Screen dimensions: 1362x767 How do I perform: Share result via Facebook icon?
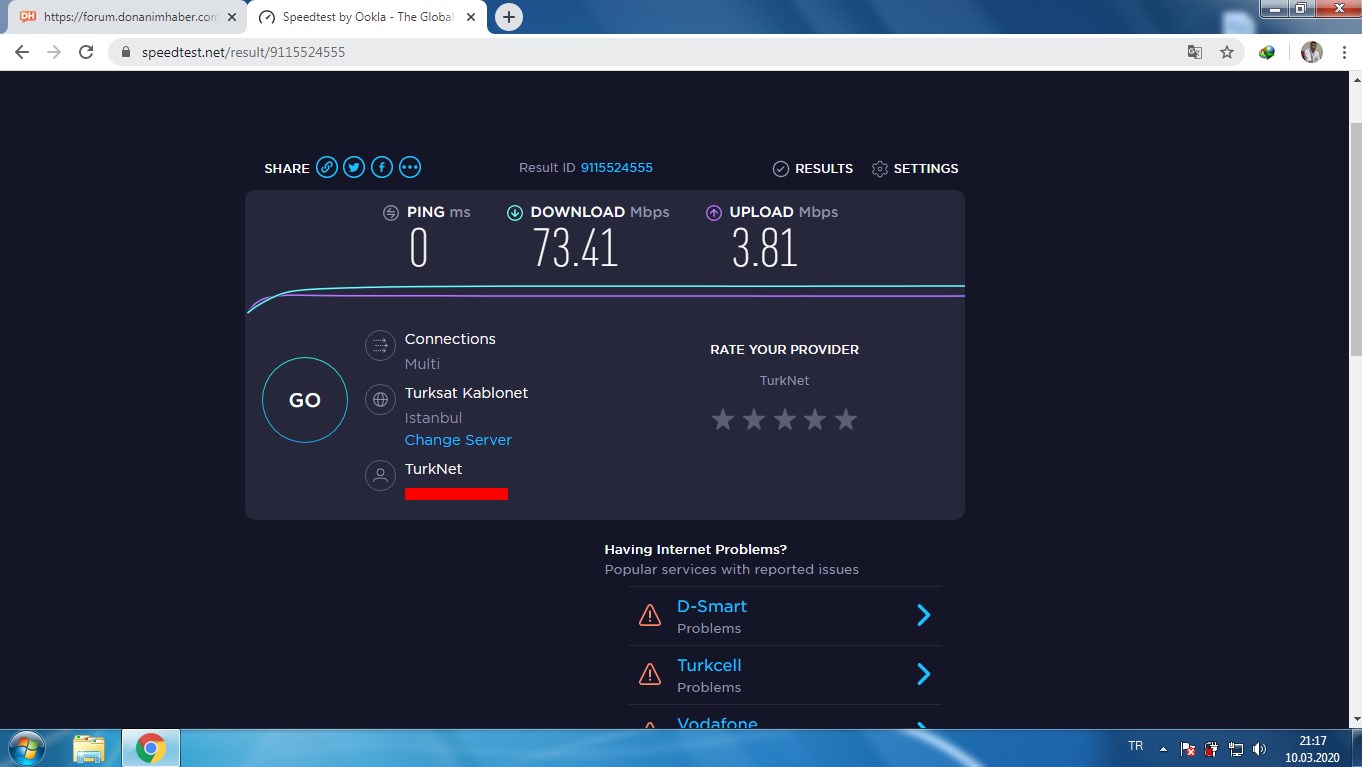coord(382,168)
